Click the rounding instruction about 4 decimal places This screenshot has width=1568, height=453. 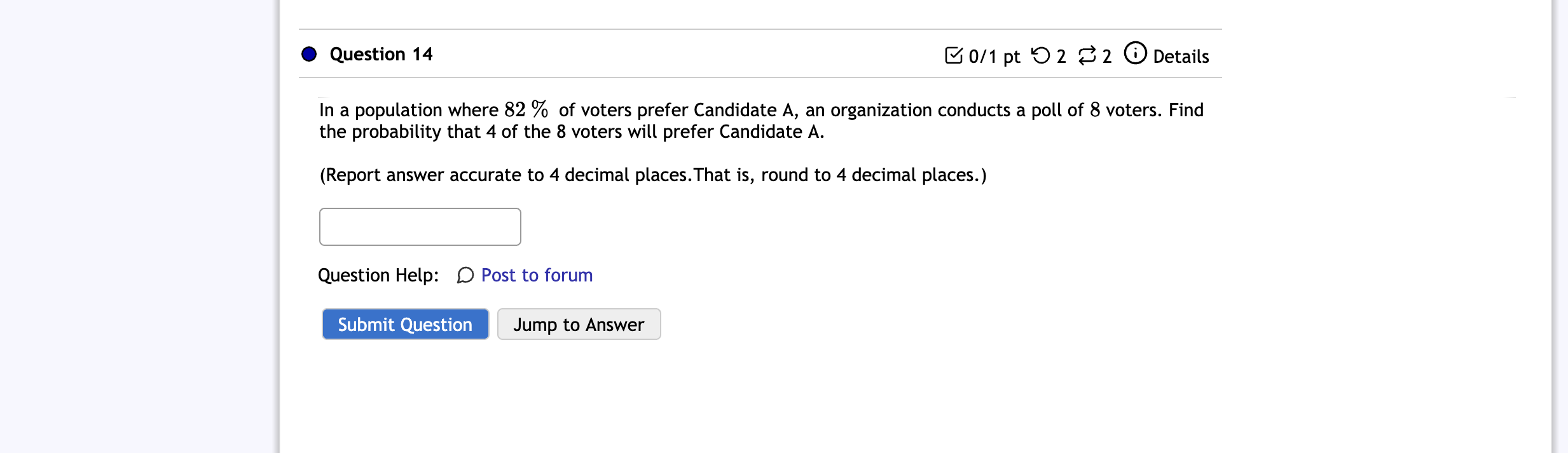tap(653, 175)
